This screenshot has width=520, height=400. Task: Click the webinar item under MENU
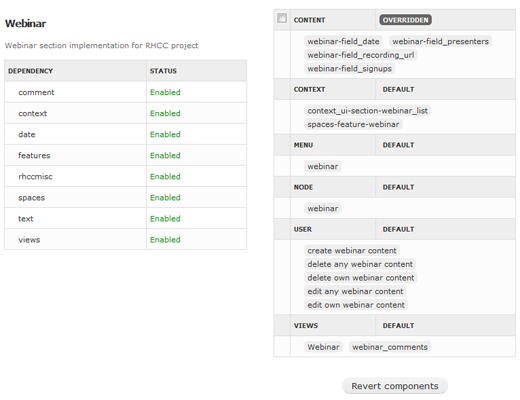point(323,166)
